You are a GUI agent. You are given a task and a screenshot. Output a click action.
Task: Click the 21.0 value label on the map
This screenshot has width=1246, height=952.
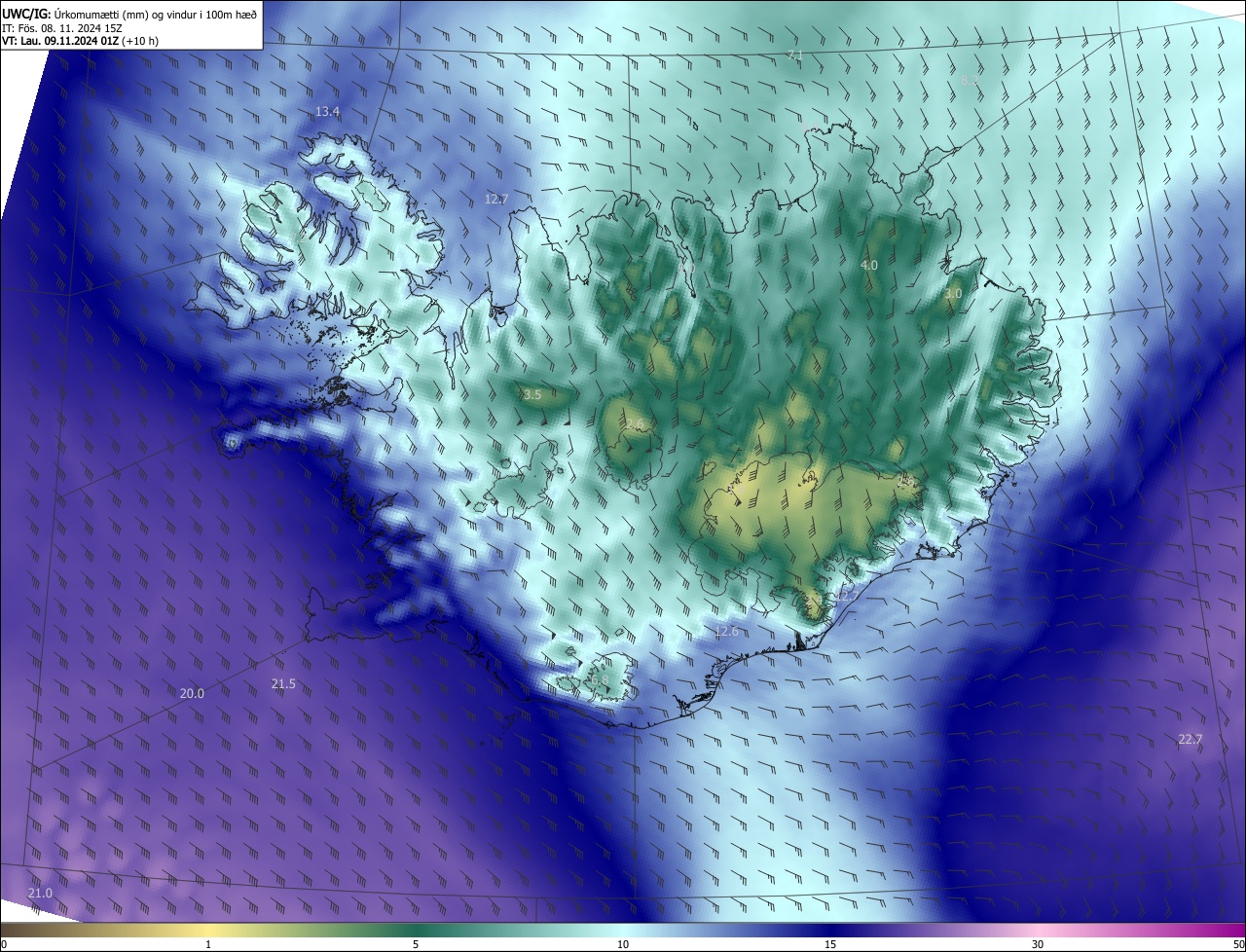40,894
